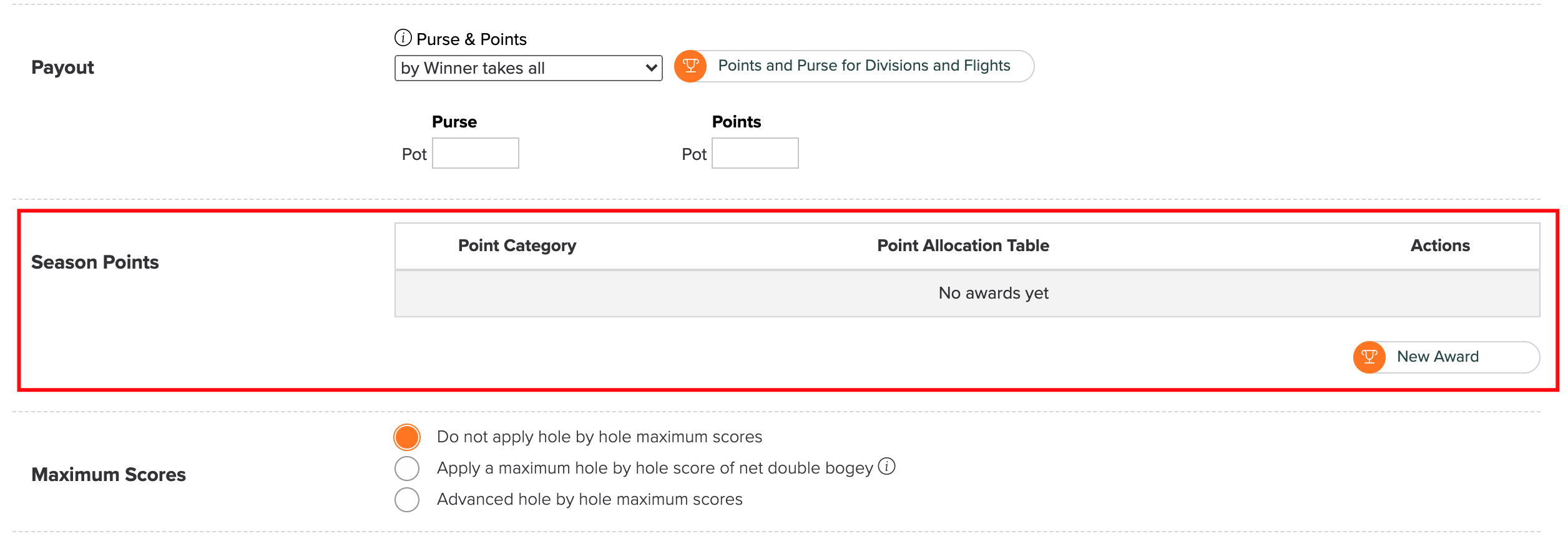Click the Point Allocation Table column header
1568x541 pixels.
963,246
